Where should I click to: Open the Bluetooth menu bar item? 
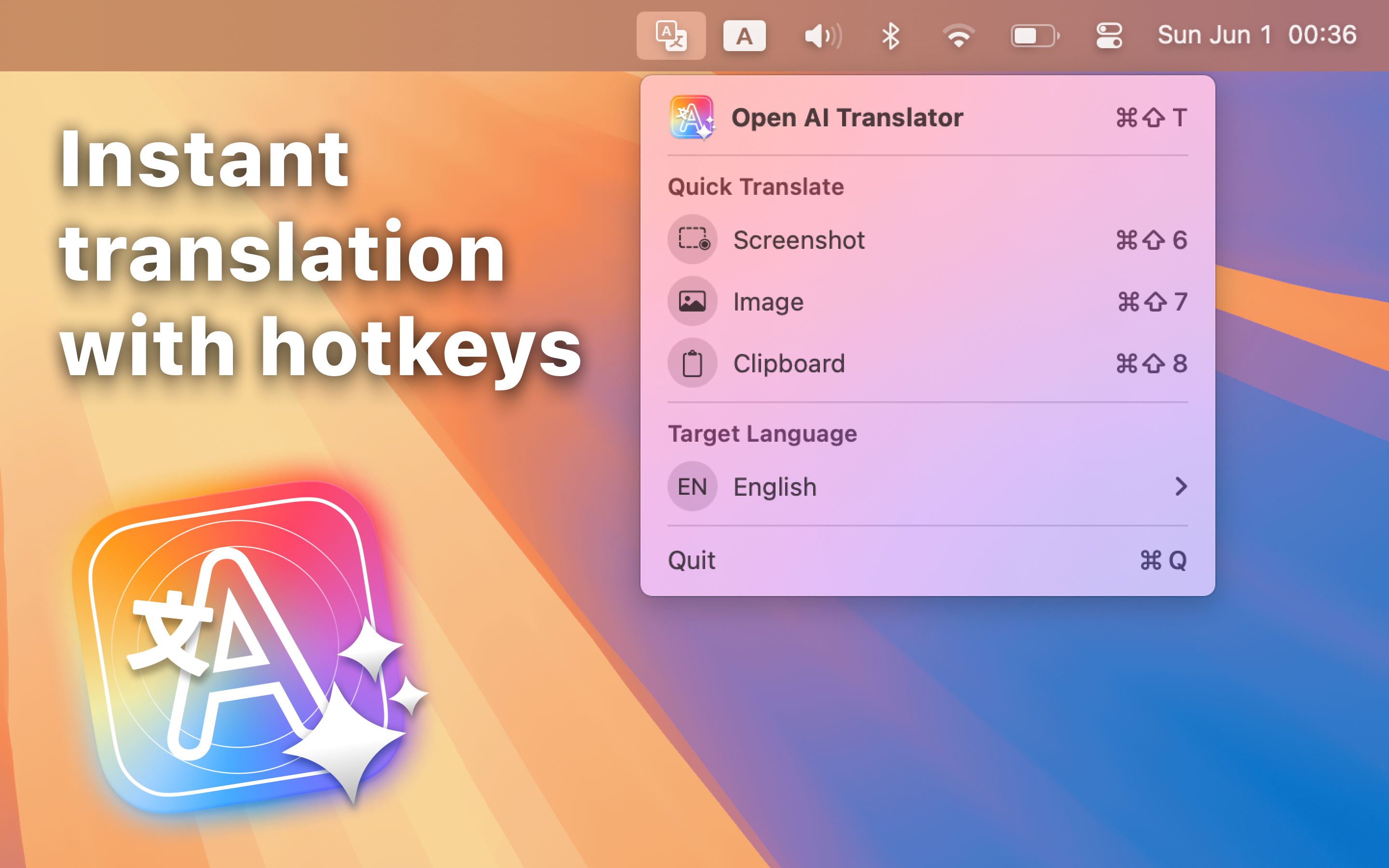click(x=890, y=36)
